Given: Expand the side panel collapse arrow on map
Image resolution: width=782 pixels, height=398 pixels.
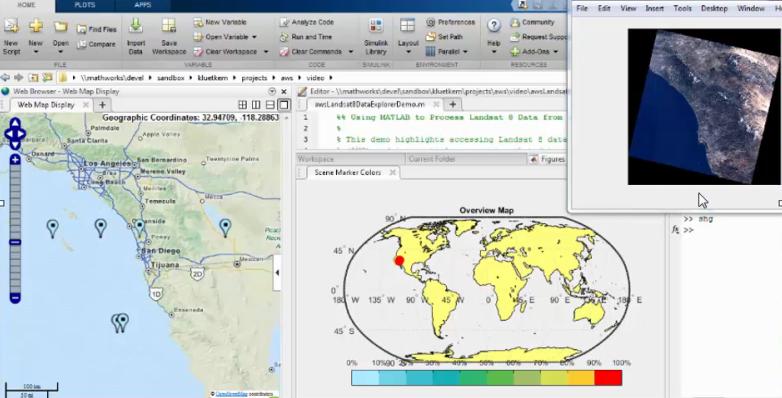Looking at the screenshot, I should 277,272.
